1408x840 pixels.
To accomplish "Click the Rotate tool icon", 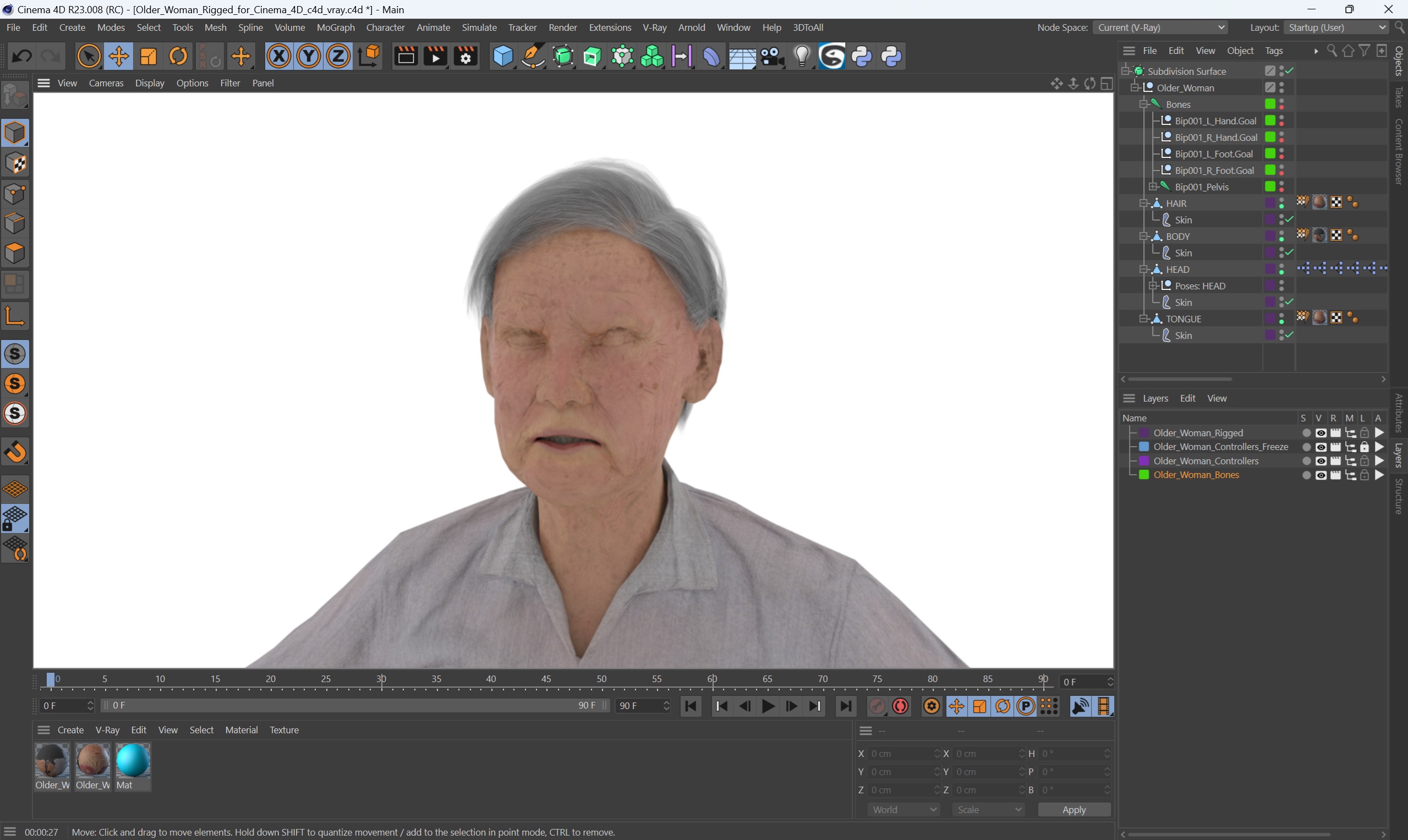I will pyautogui.click(x=179, y=57).
